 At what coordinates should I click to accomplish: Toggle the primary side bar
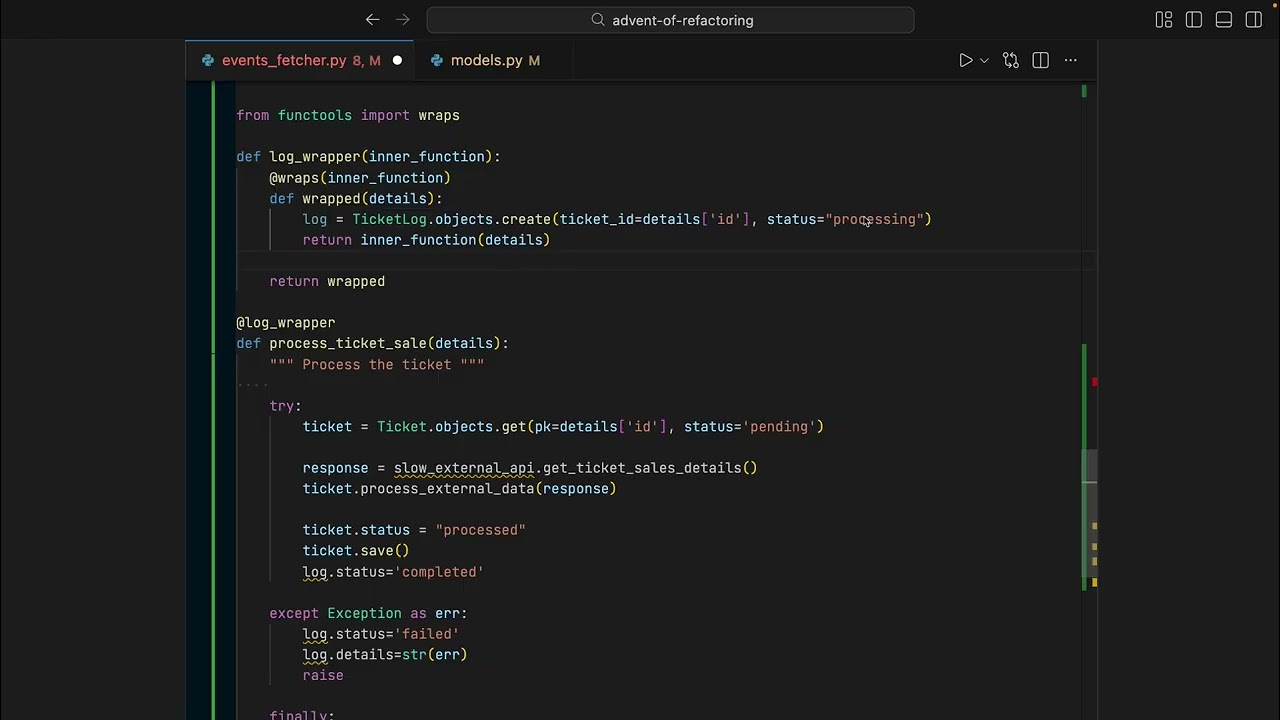click(x=1194, y=20)
